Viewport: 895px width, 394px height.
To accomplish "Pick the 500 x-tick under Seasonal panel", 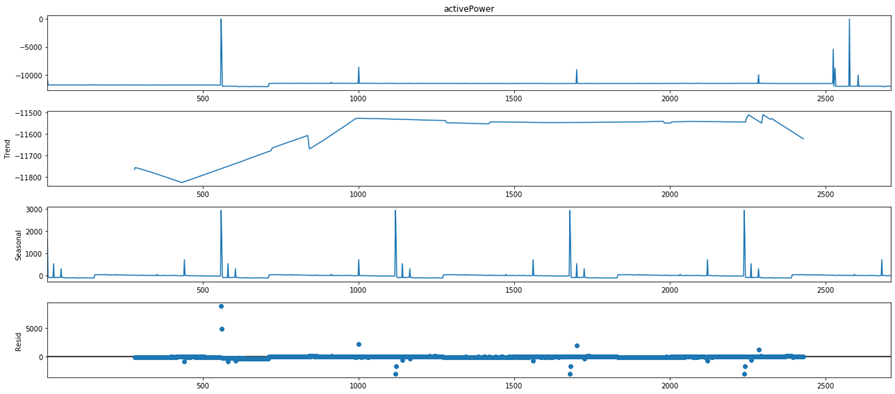I will [203, 290].
